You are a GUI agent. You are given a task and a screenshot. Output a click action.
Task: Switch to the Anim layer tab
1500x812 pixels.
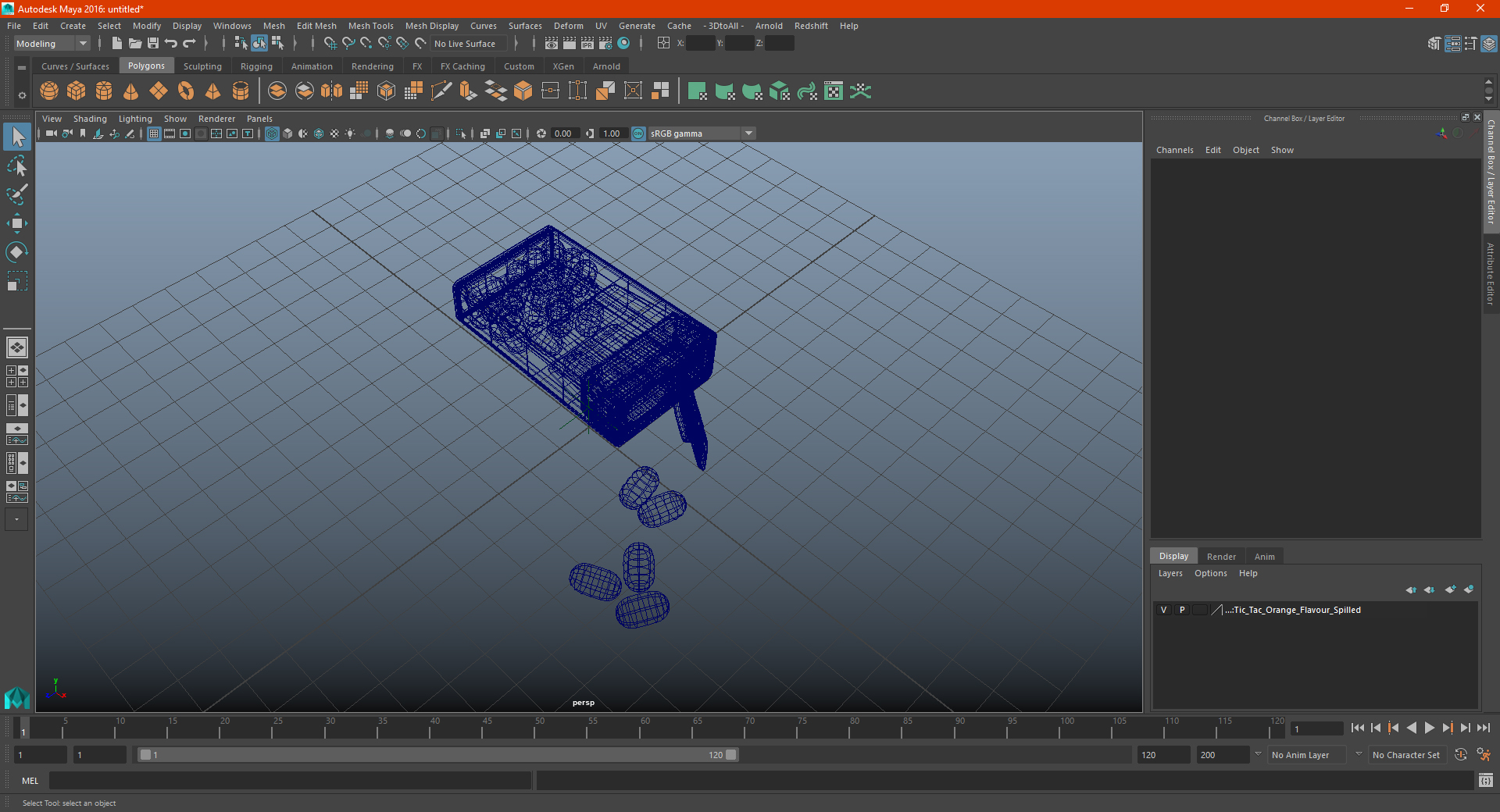(x=1264, y=557)
